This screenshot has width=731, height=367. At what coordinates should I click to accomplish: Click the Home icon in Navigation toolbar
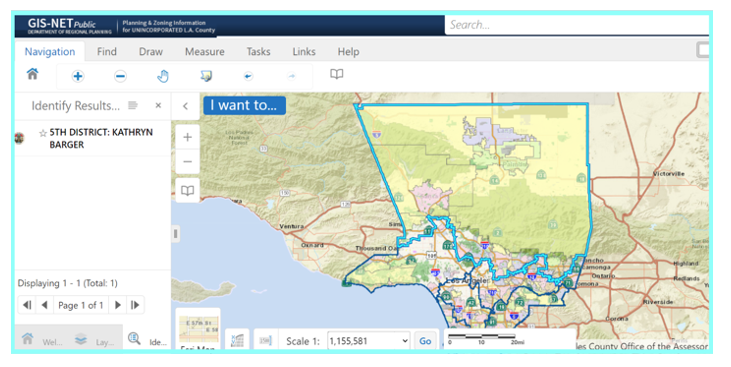[32, 74]
